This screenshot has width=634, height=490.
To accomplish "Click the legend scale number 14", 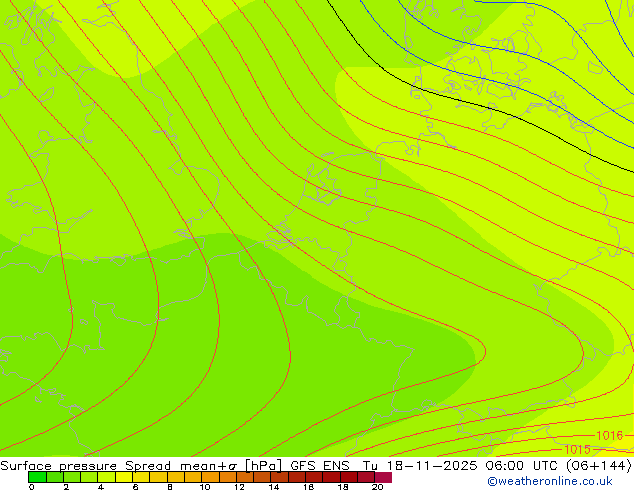I will 274,487.
